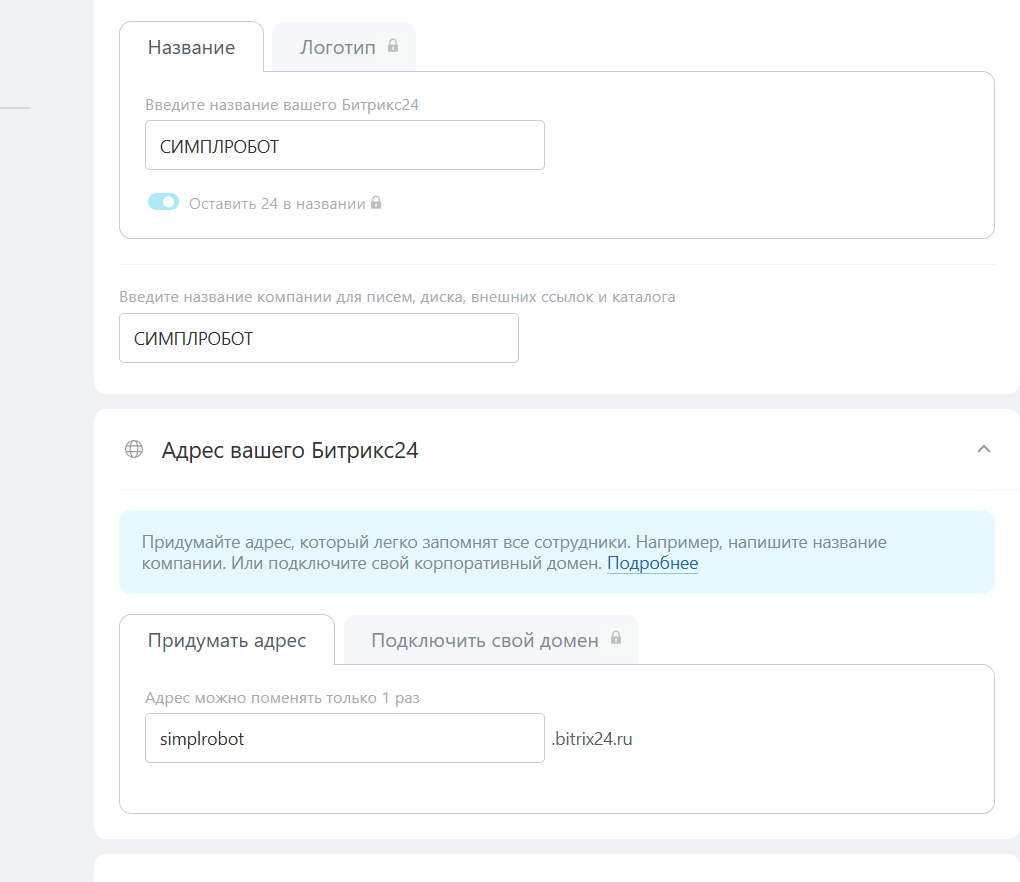Click the .bitrix24.ru domain suffix text
The width and height of the screenshot is (1020, 882).
point(592,739)
